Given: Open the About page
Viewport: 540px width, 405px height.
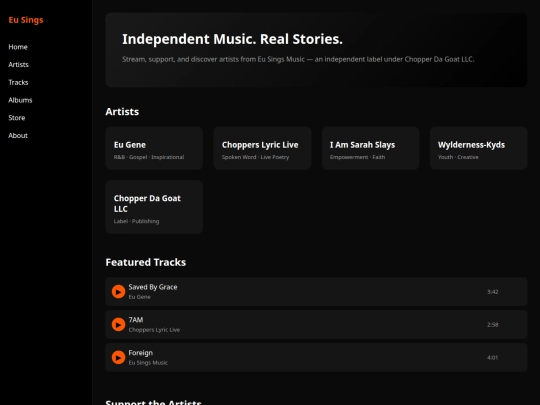Looking at the screenshot, I should tap(18, 135).
